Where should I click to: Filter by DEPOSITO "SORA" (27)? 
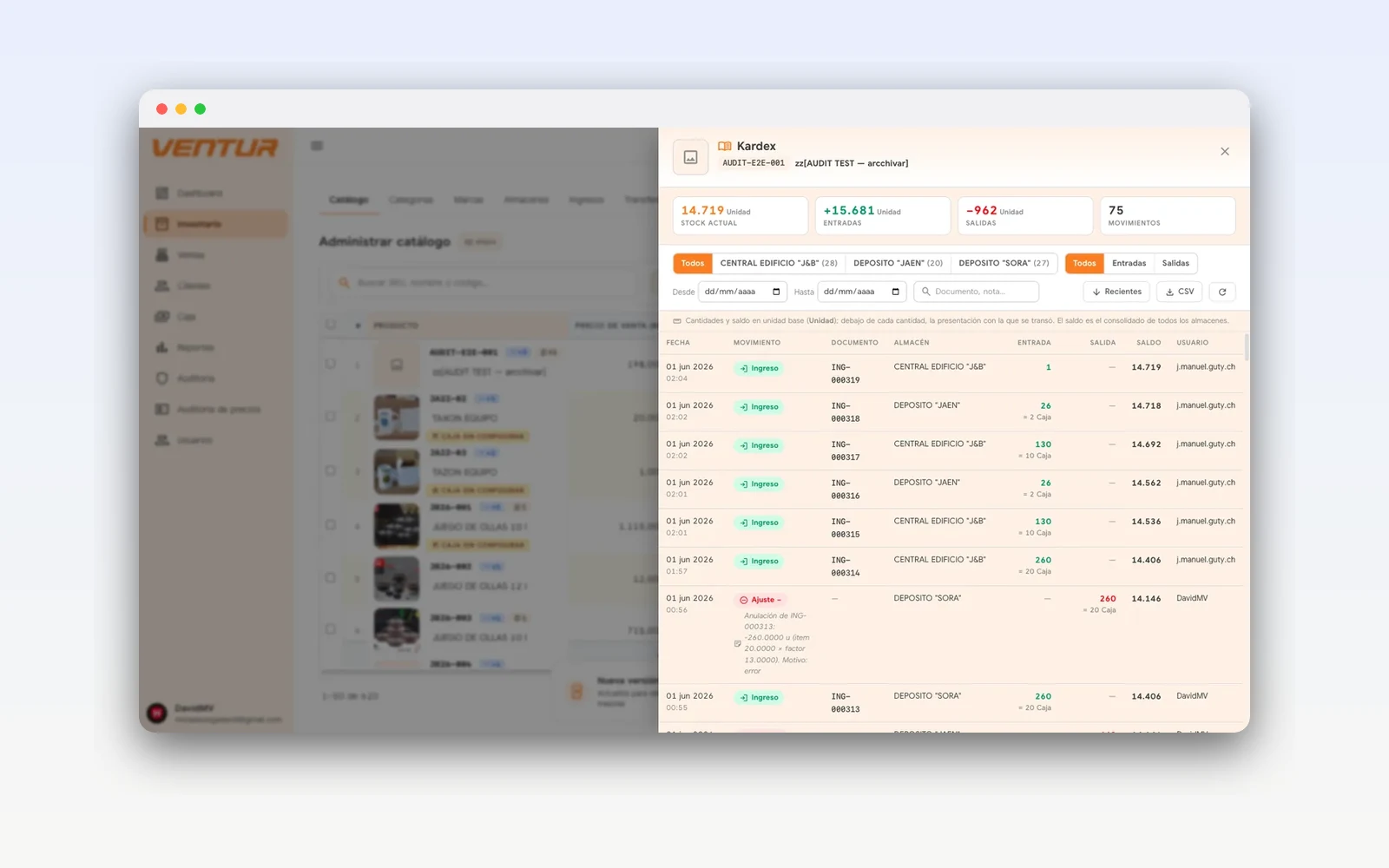1004,263
